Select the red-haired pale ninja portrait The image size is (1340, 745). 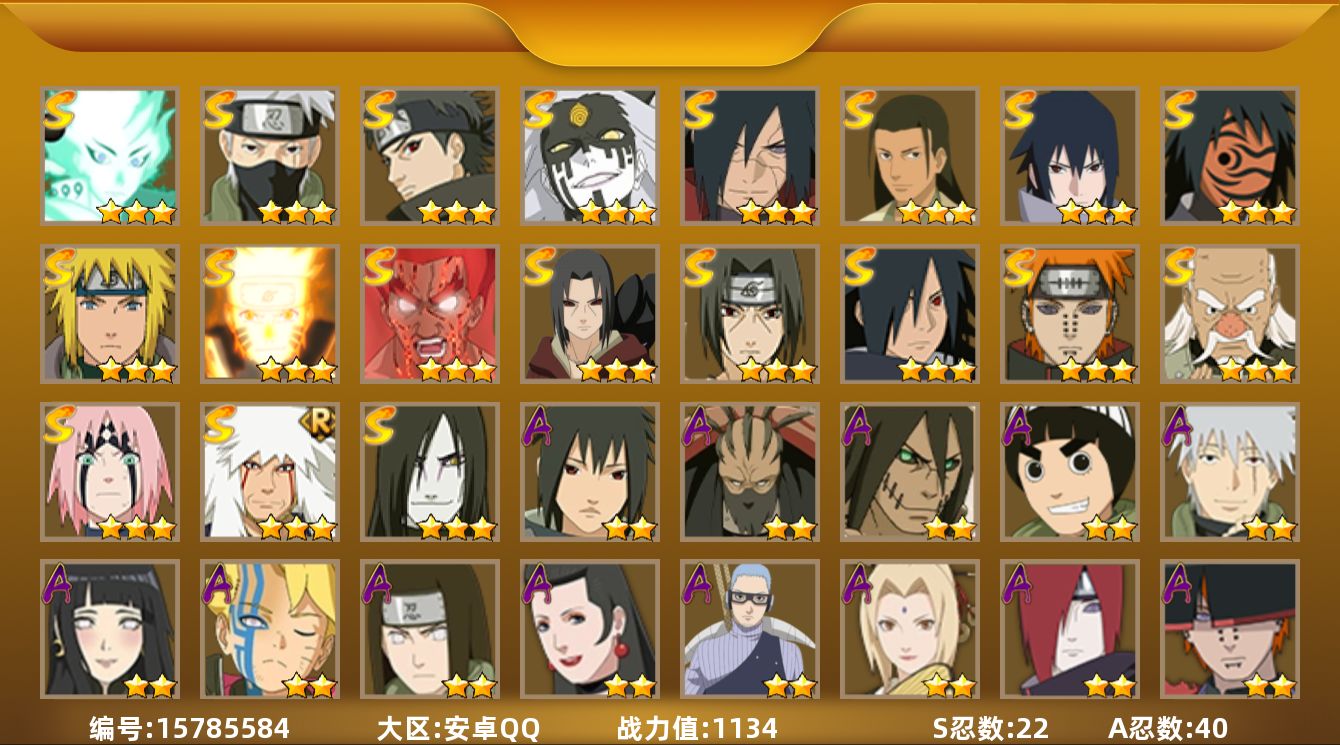pos(1070,629)
